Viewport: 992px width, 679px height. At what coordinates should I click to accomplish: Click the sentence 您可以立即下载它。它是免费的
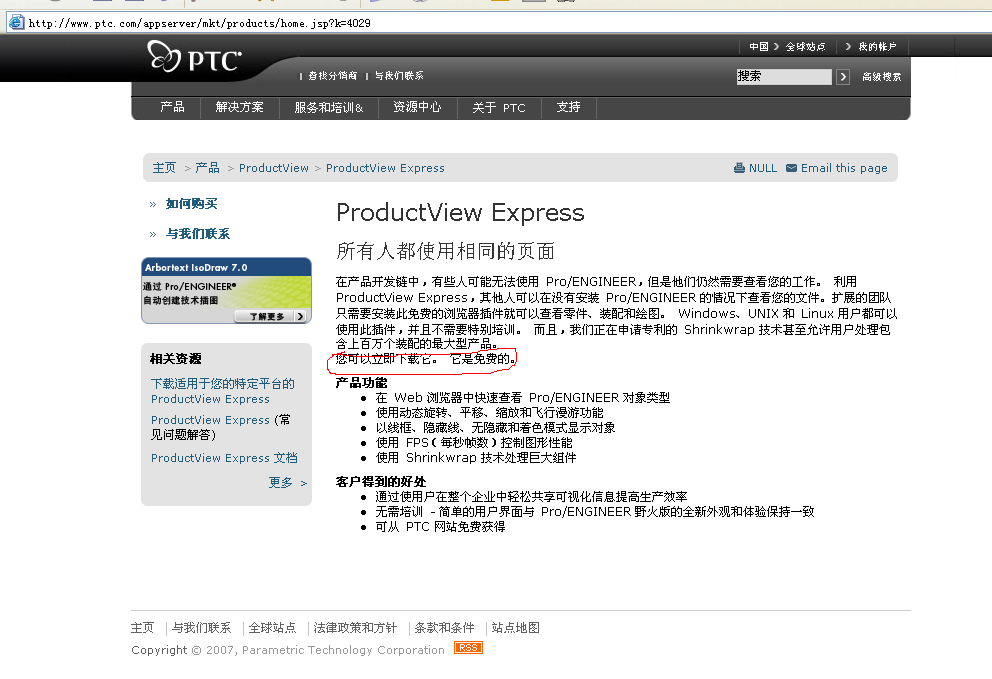point(425,359)
